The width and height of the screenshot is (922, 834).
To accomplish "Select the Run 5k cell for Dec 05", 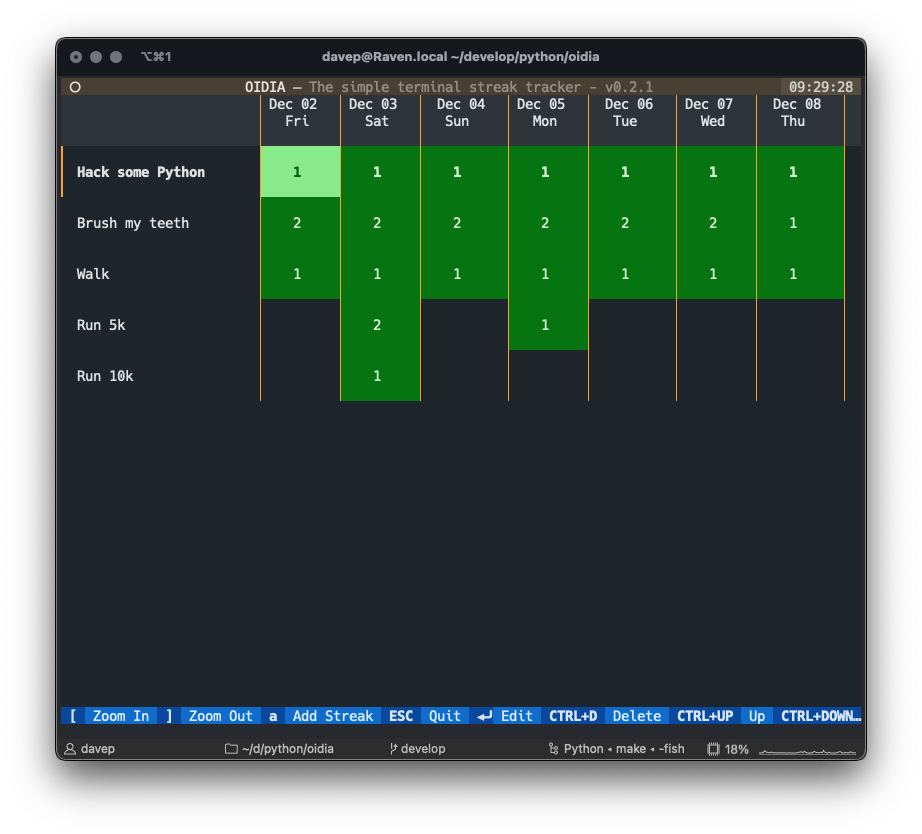I will (545, 325).
